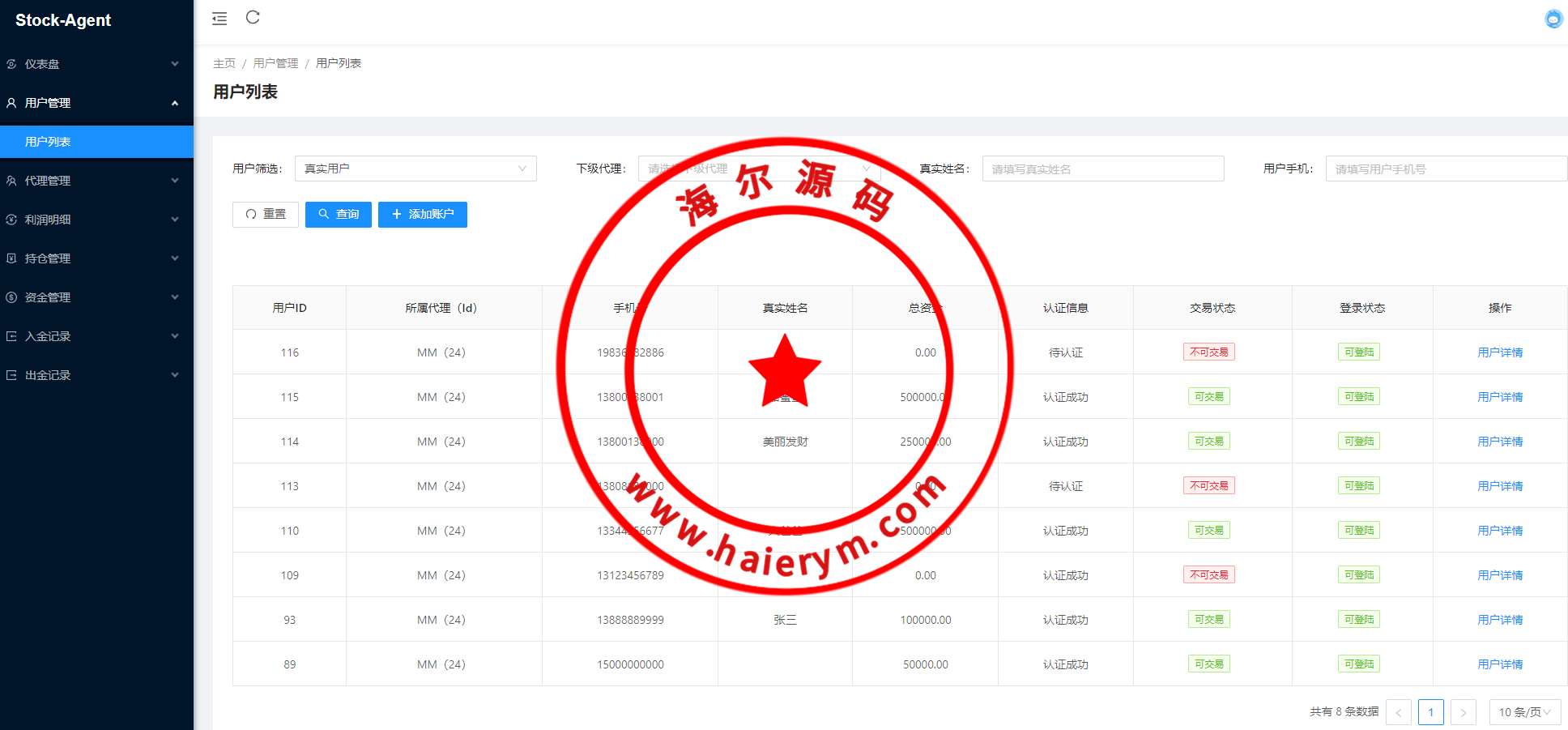This screenshot has width=1568, height=730.
Task: Select the 用户列表 submenu item
Action: [48, 142]
